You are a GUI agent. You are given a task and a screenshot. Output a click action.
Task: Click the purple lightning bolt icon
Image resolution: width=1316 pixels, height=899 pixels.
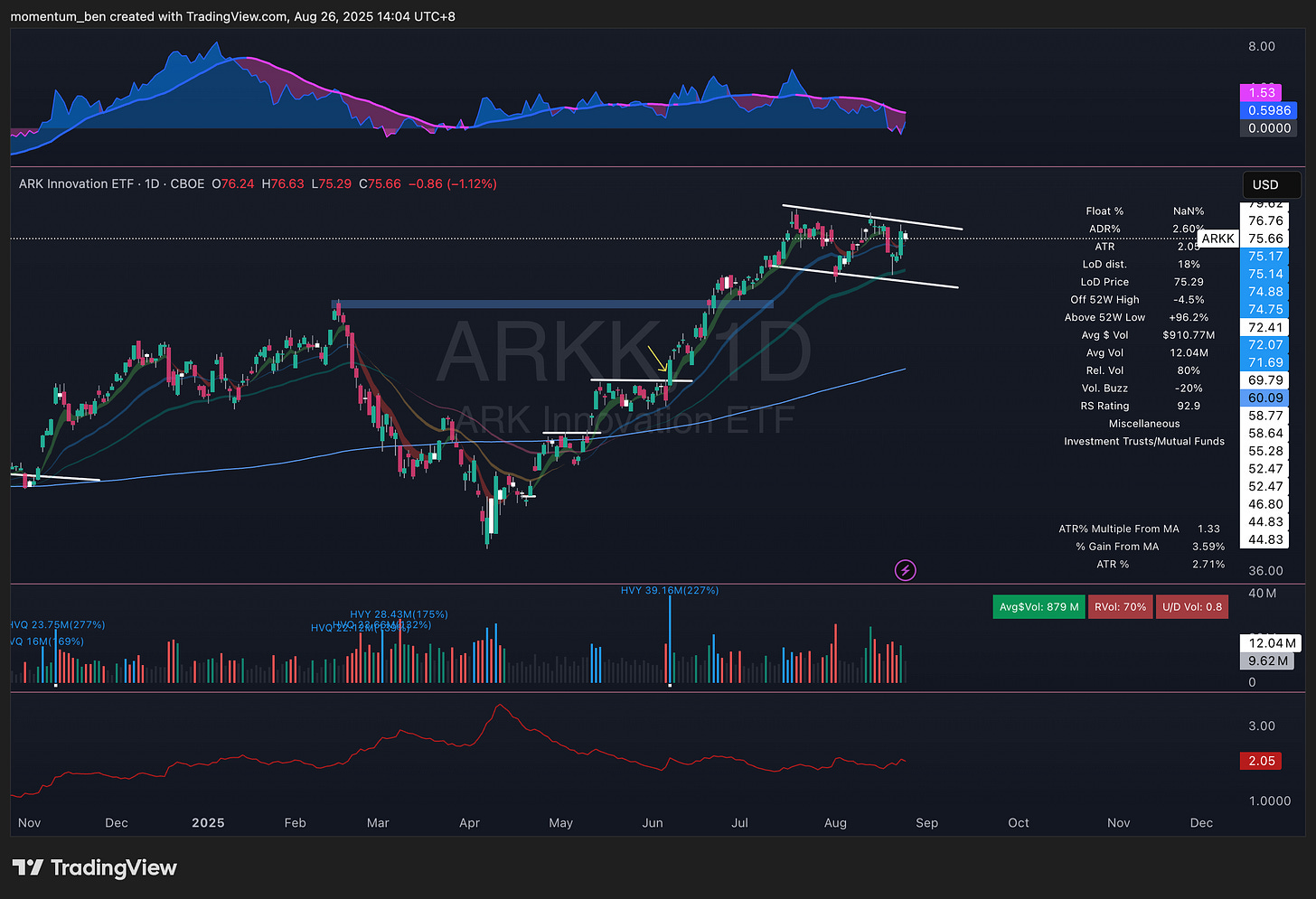tap(905, 570)
